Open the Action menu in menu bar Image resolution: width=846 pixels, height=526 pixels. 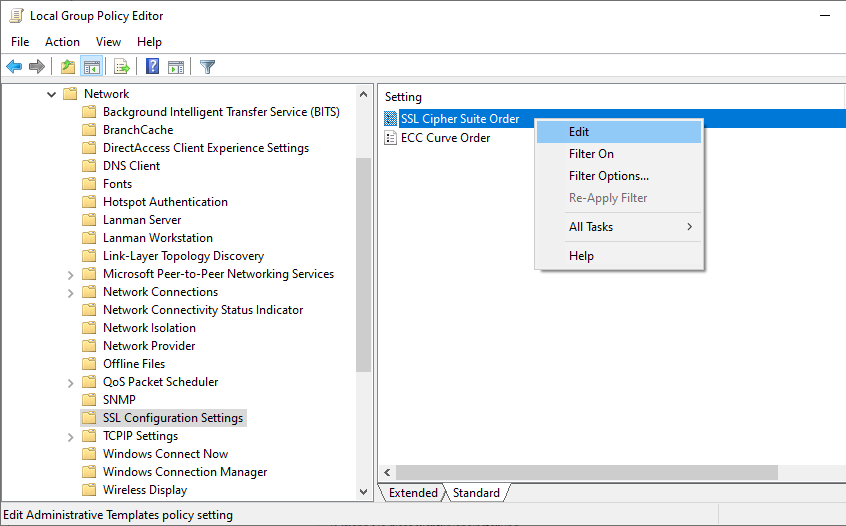[x=62, y=42]
